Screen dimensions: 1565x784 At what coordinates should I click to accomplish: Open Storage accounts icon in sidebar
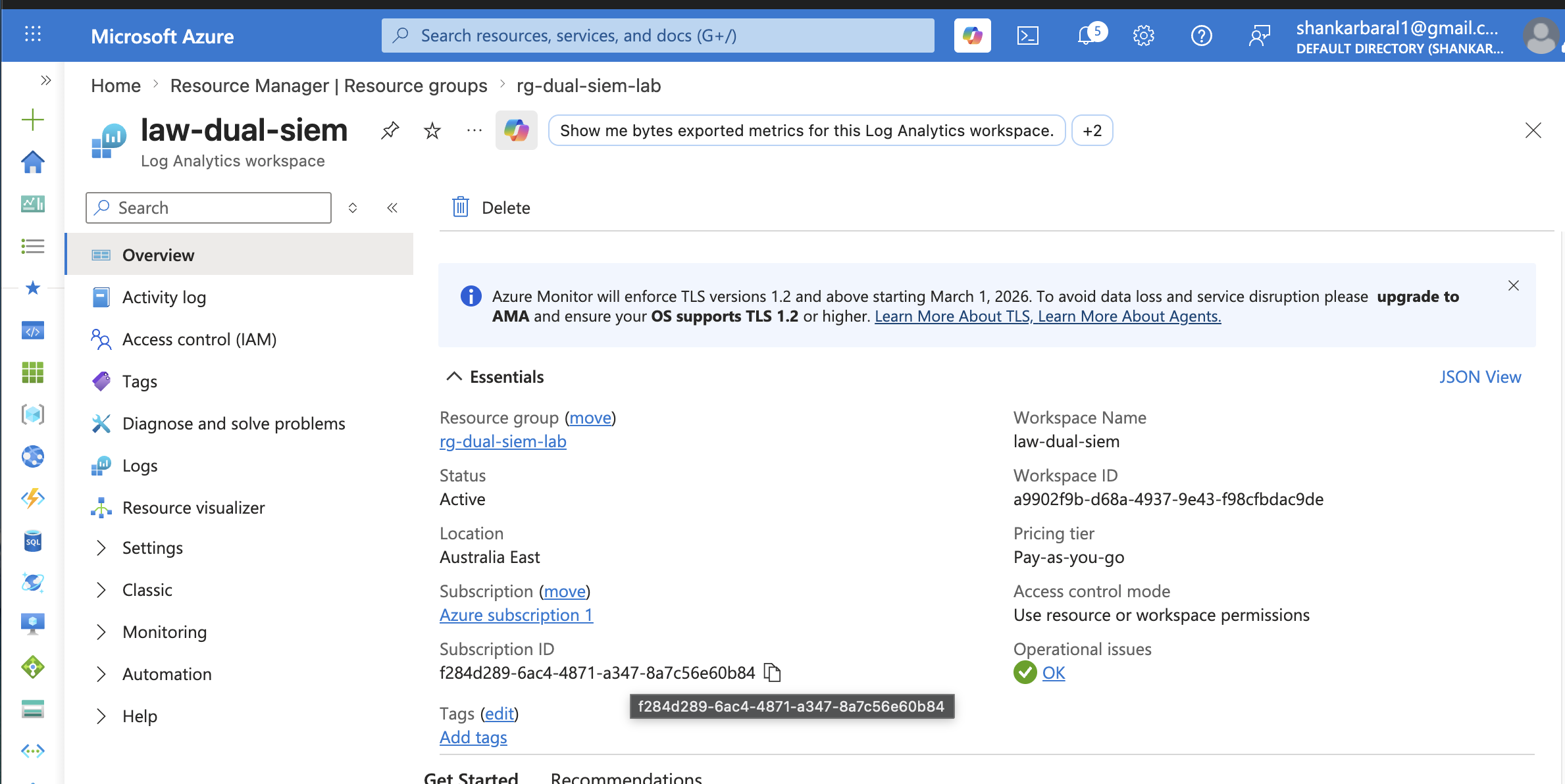pos(33,709)
